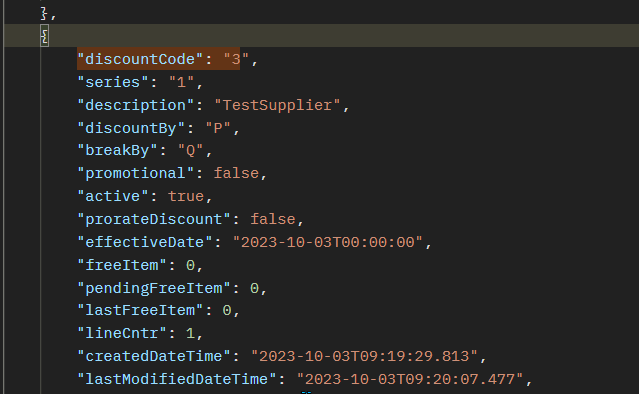
Task: Click the opening curly brace of the object
Action: [x=44, y=37]
